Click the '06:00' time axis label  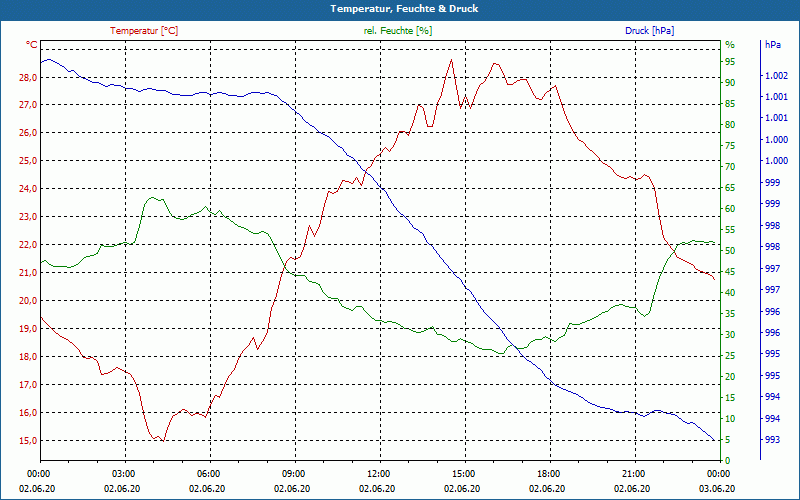[x=207, y=473]
